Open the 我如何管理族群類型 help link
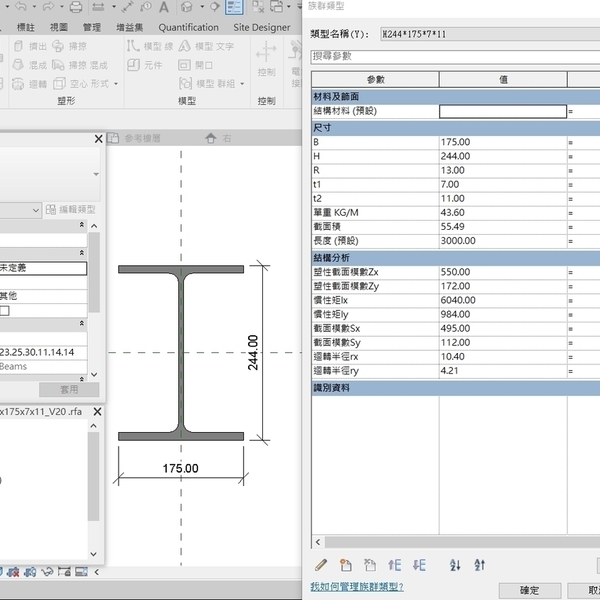 [x=356, y=587]
